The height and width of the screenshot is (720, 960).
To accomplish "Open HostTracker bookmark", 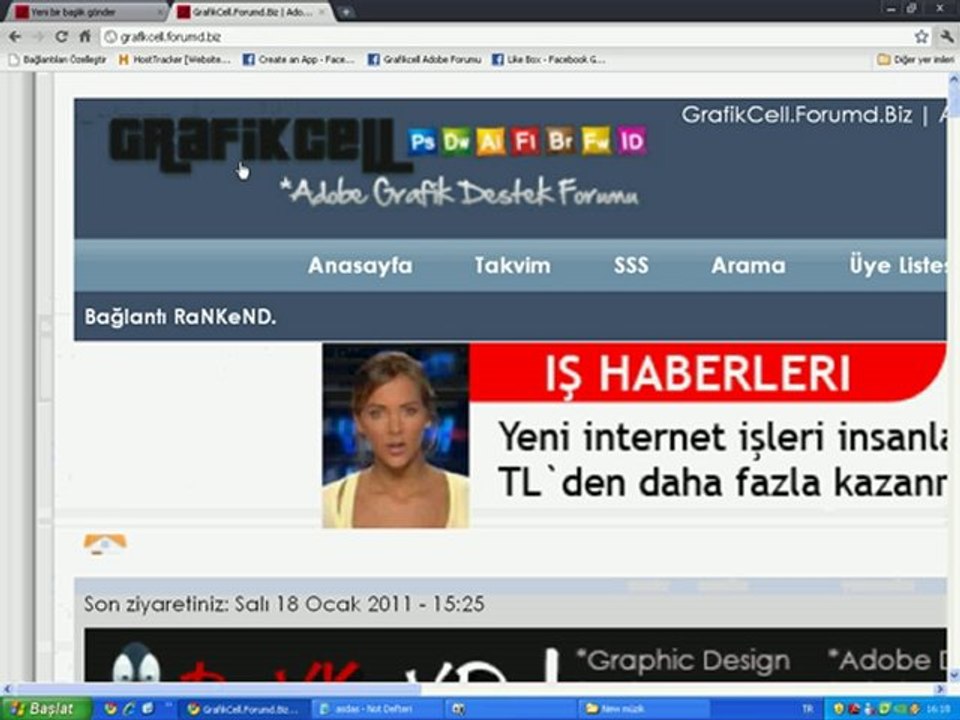I will 174,59.
